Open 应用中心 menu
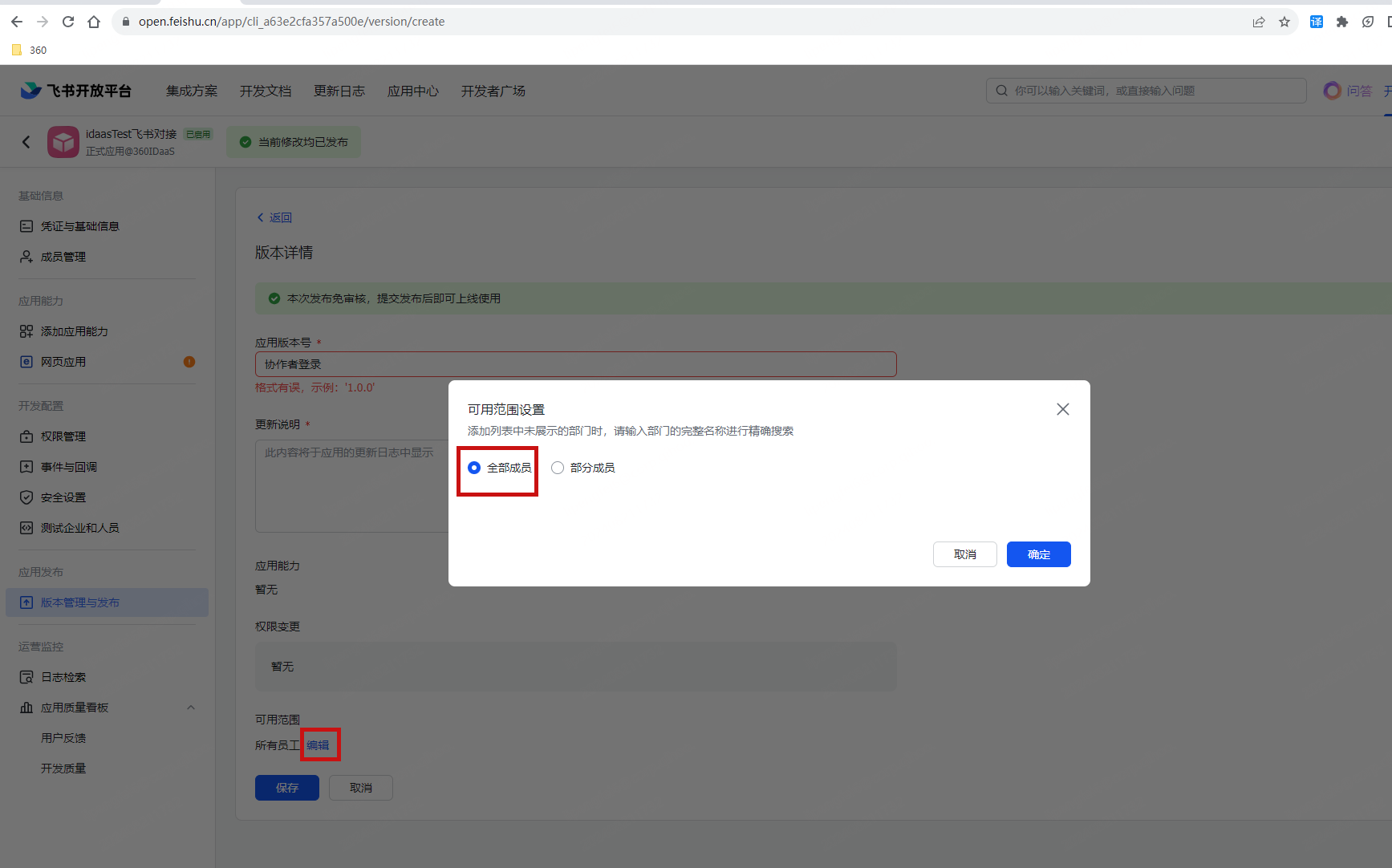This screenshot has height=868, width=1392. click(413, 91)
